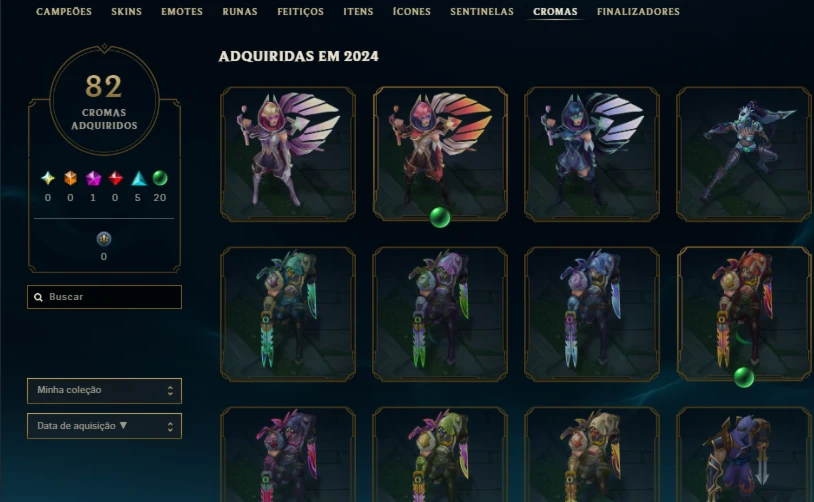
Task: Click the arrows on Minha coleção selector
Action: click(x=170, y=390)
